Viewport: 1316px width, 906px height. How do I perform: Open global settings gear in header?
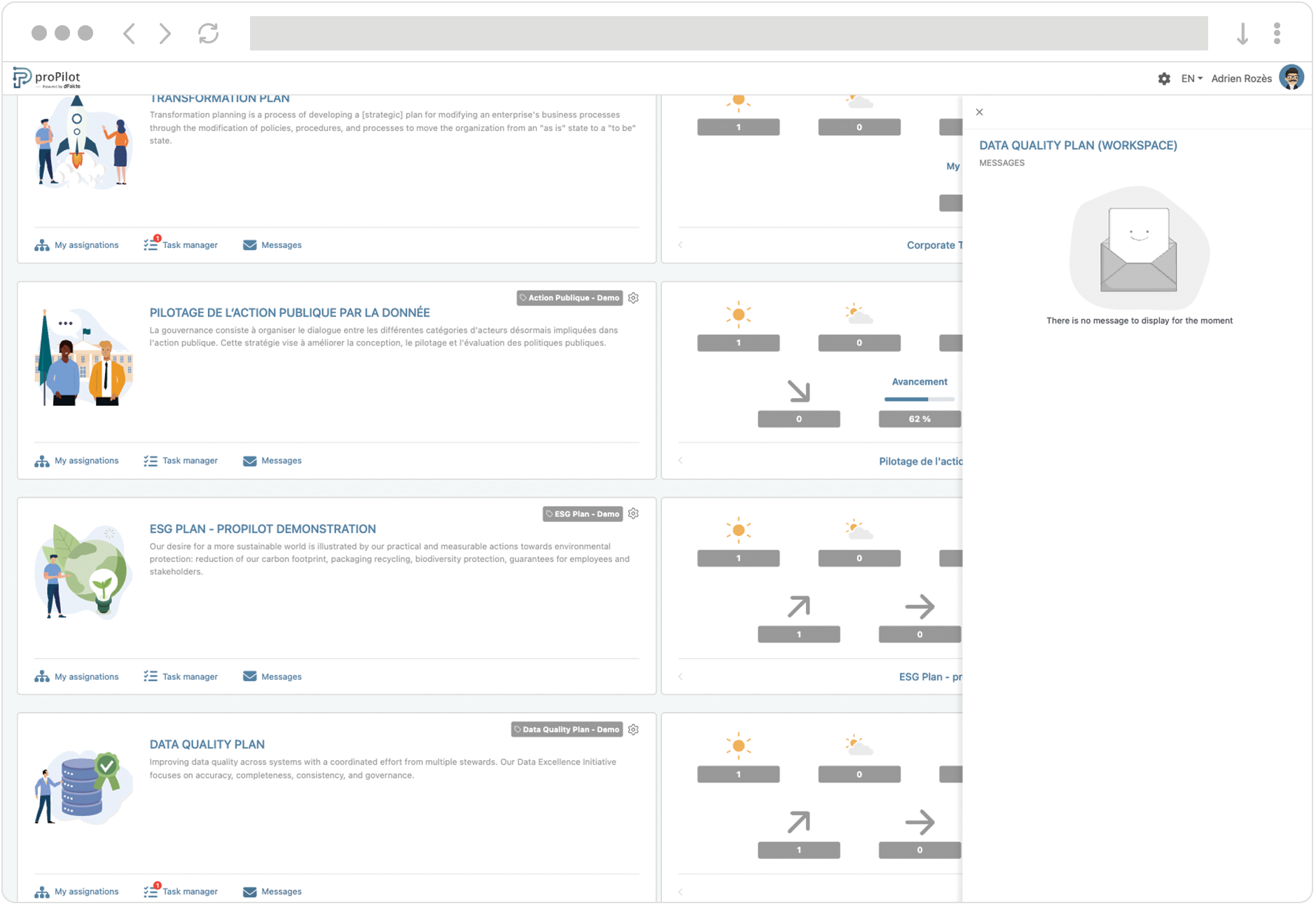(x=1163, y=78)
